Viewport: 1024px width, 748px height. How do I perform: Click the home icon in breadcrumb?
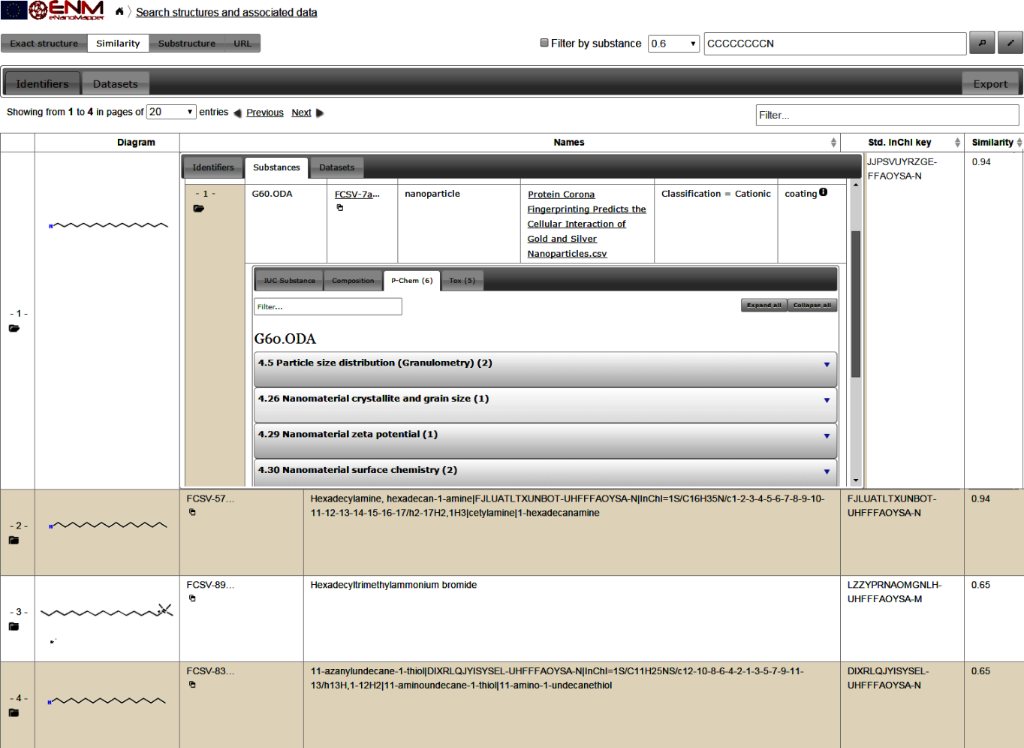(120, 12)
